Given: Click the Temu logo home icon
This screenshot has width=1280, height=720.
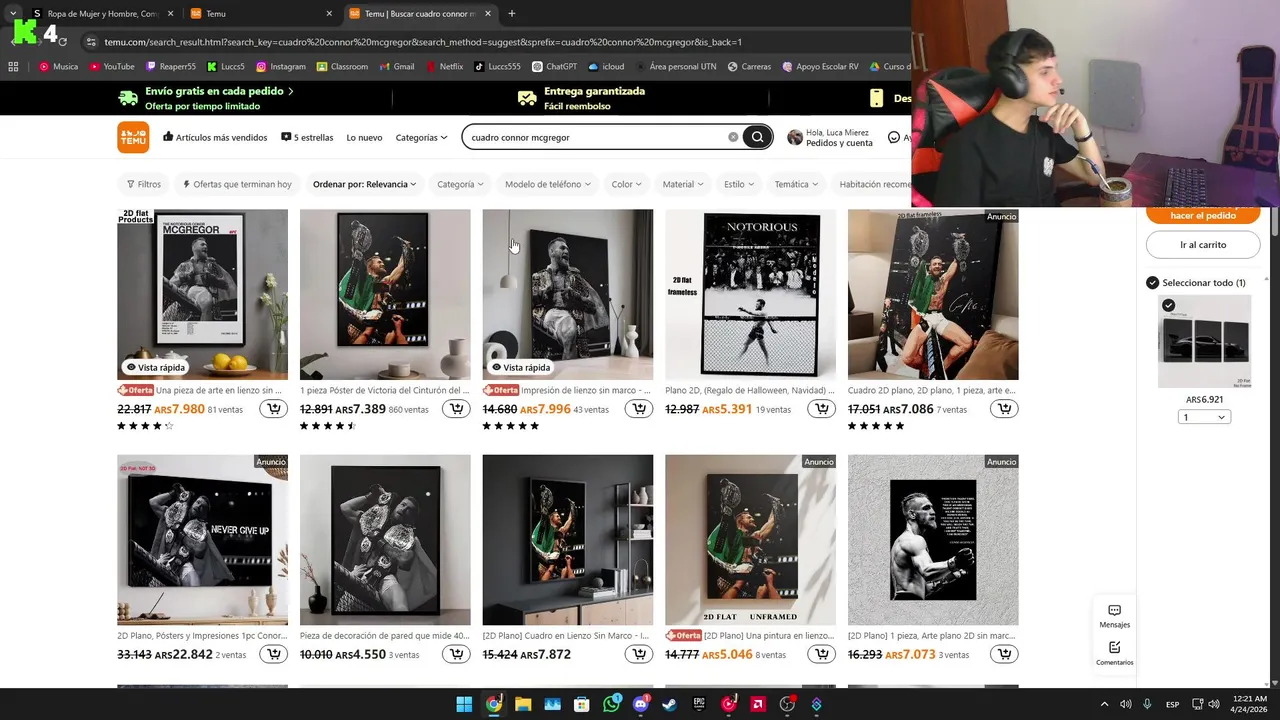Looking at the screenshot, I should tap(133, 137).
